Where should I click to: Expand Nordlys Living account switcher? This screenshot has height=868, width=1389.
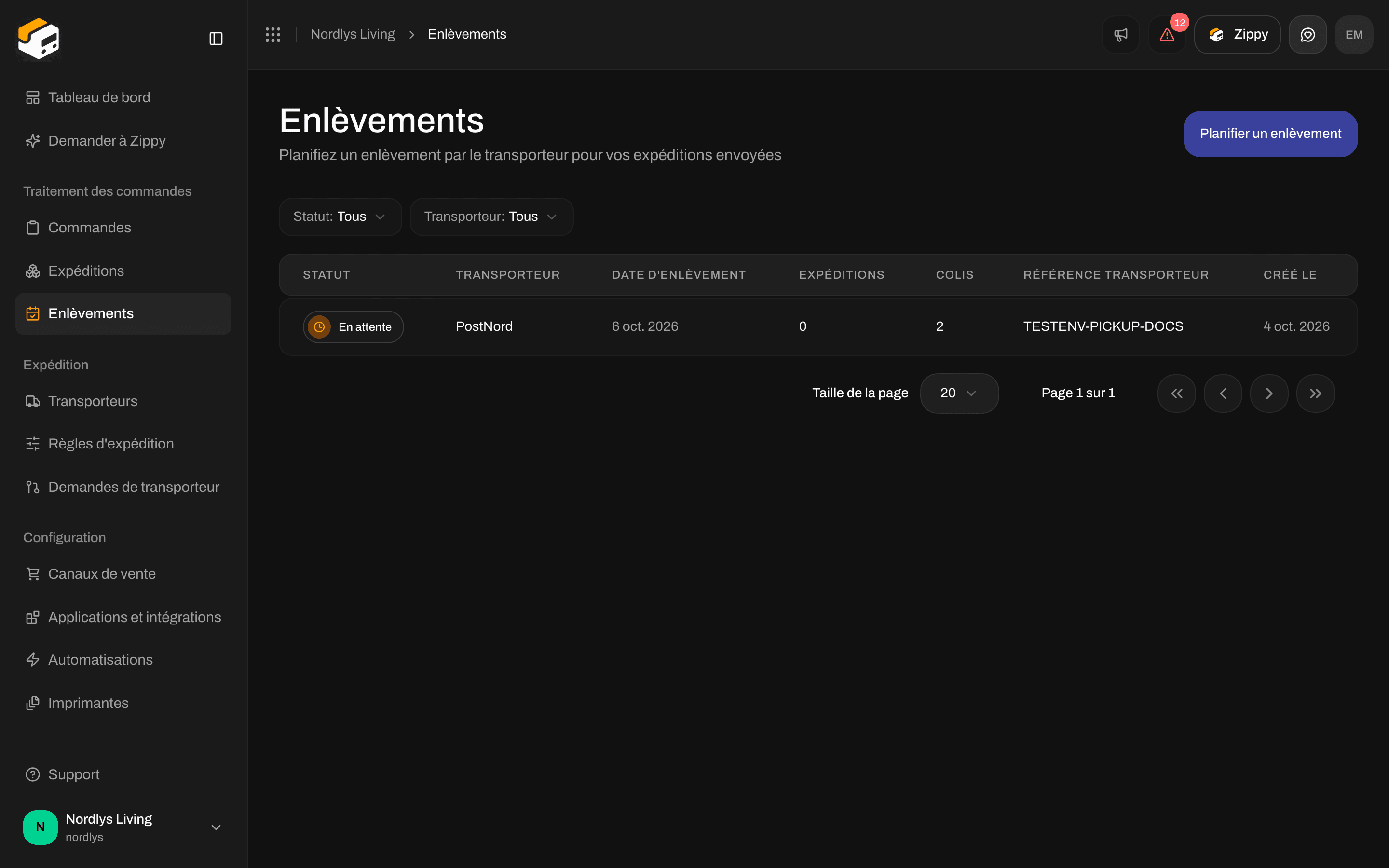[123, 827]
